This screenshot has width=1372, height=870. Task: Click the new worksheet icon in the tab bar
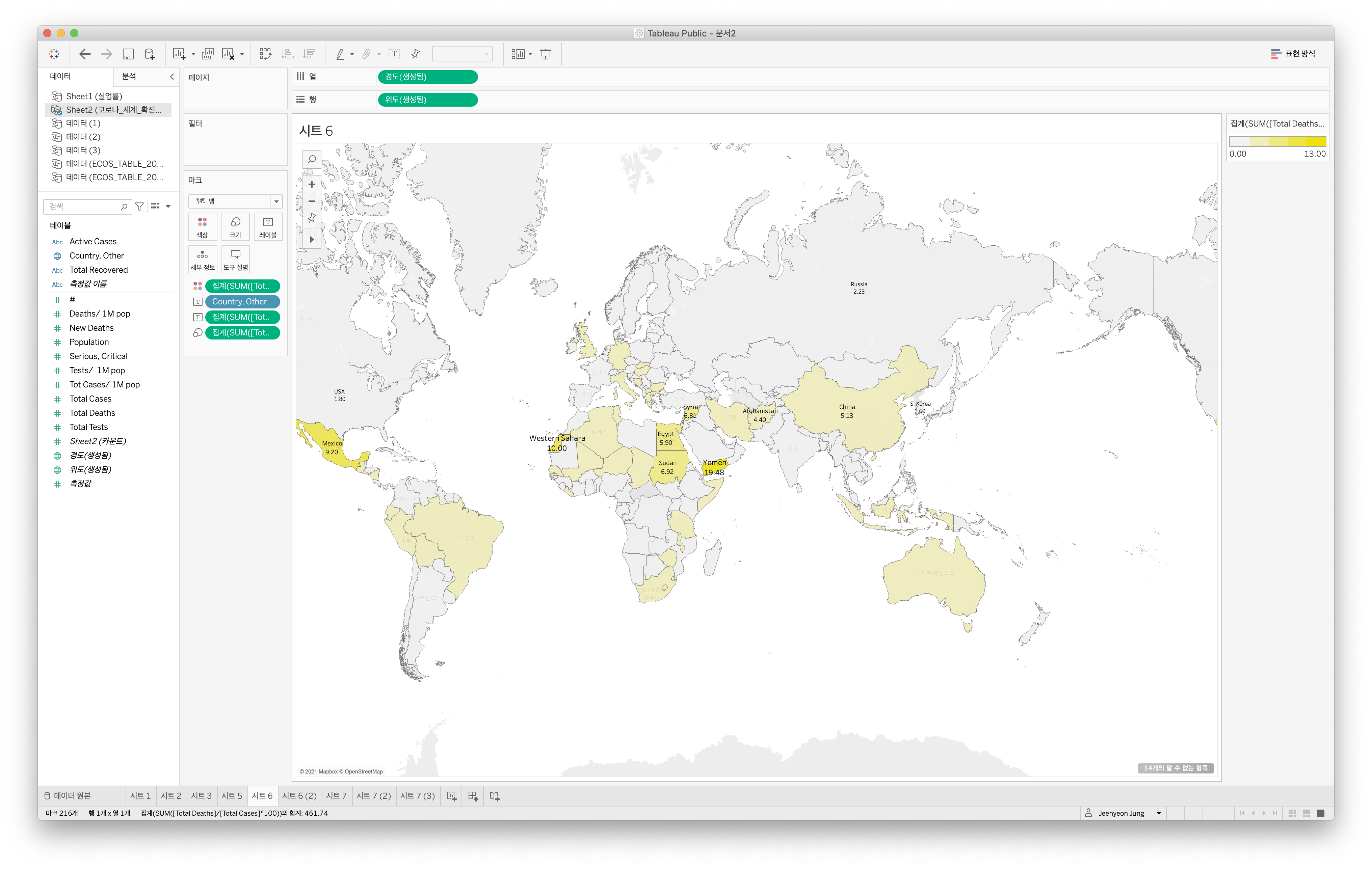click(x=451, y=796)
